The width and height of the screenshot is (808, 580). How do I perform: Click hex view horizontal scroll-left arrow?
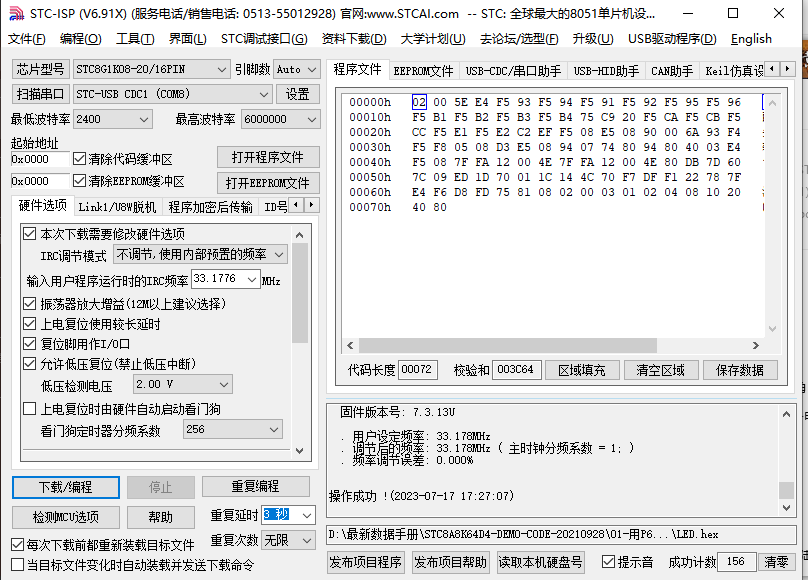(350, 345)
